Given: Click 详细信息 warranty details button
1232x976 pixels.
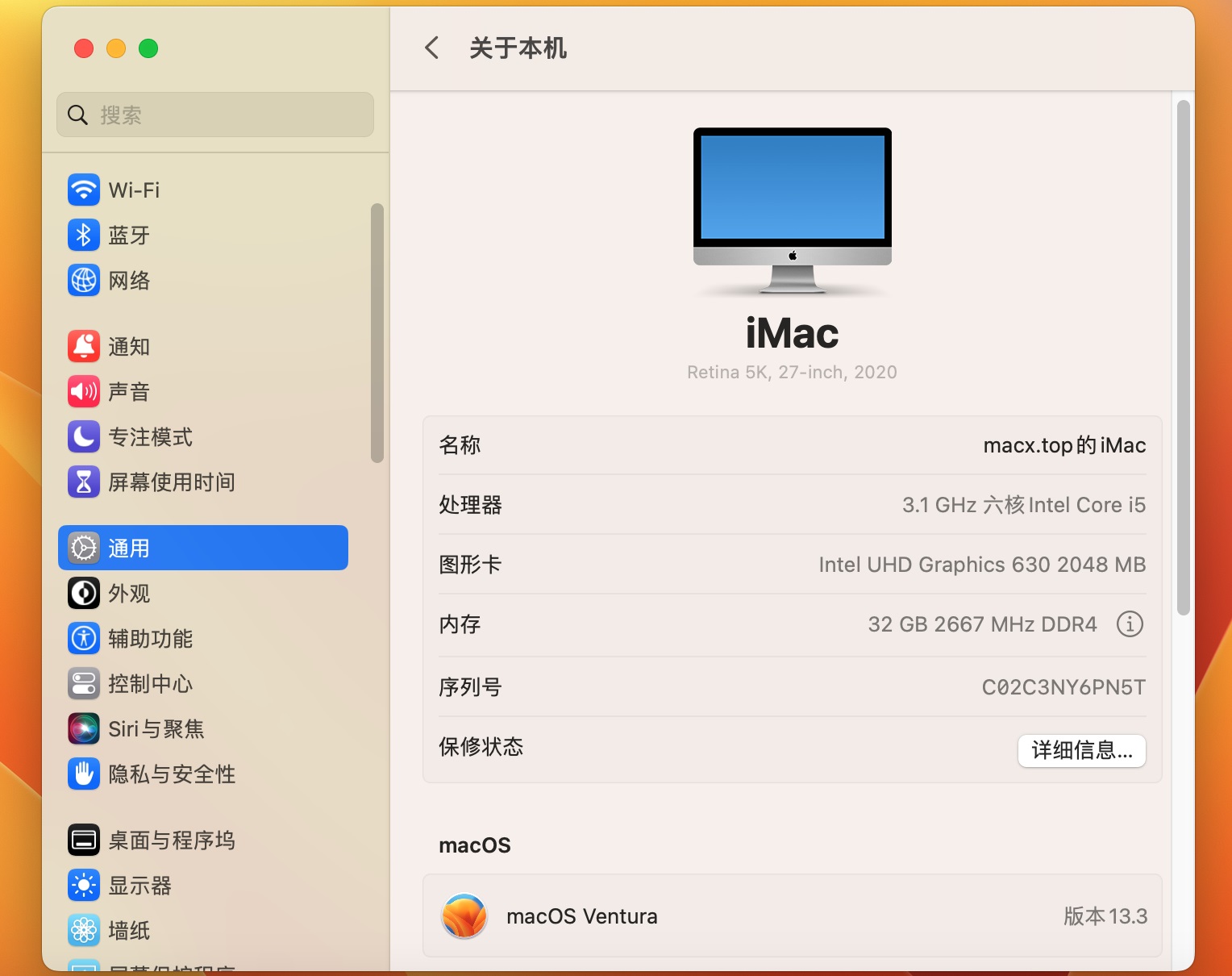Looking at the screenshot, I should point(1081,750).
